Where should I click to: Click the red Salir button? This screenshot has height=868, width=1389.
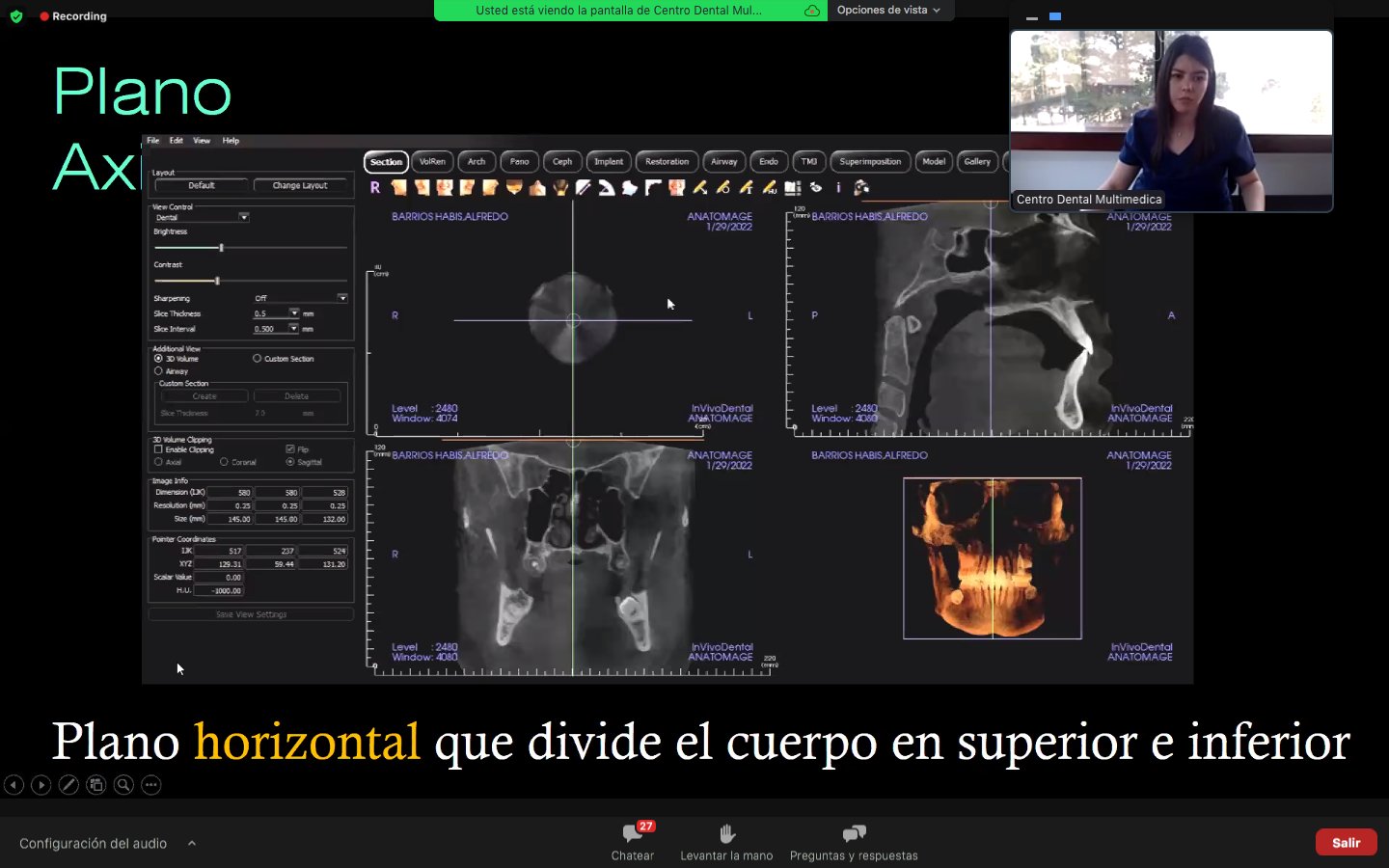[1347, 842]
